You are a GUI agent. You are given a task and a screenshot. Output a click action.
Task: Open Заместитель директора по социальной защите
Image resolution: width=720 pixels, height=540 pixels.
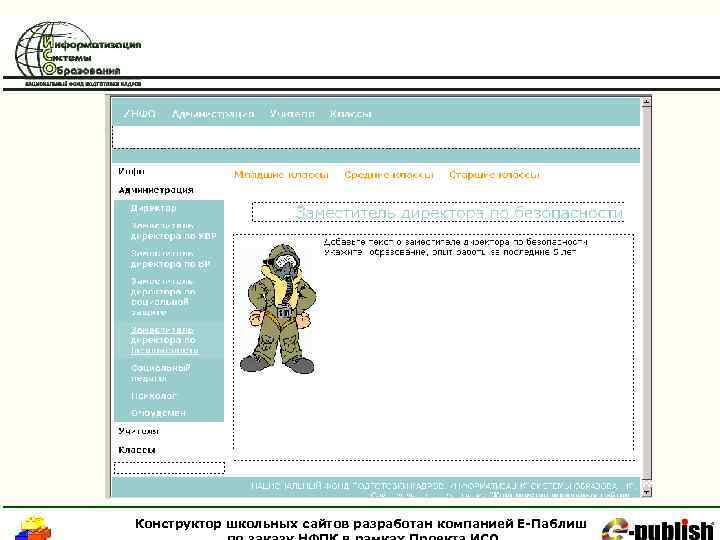pos(163,297)
